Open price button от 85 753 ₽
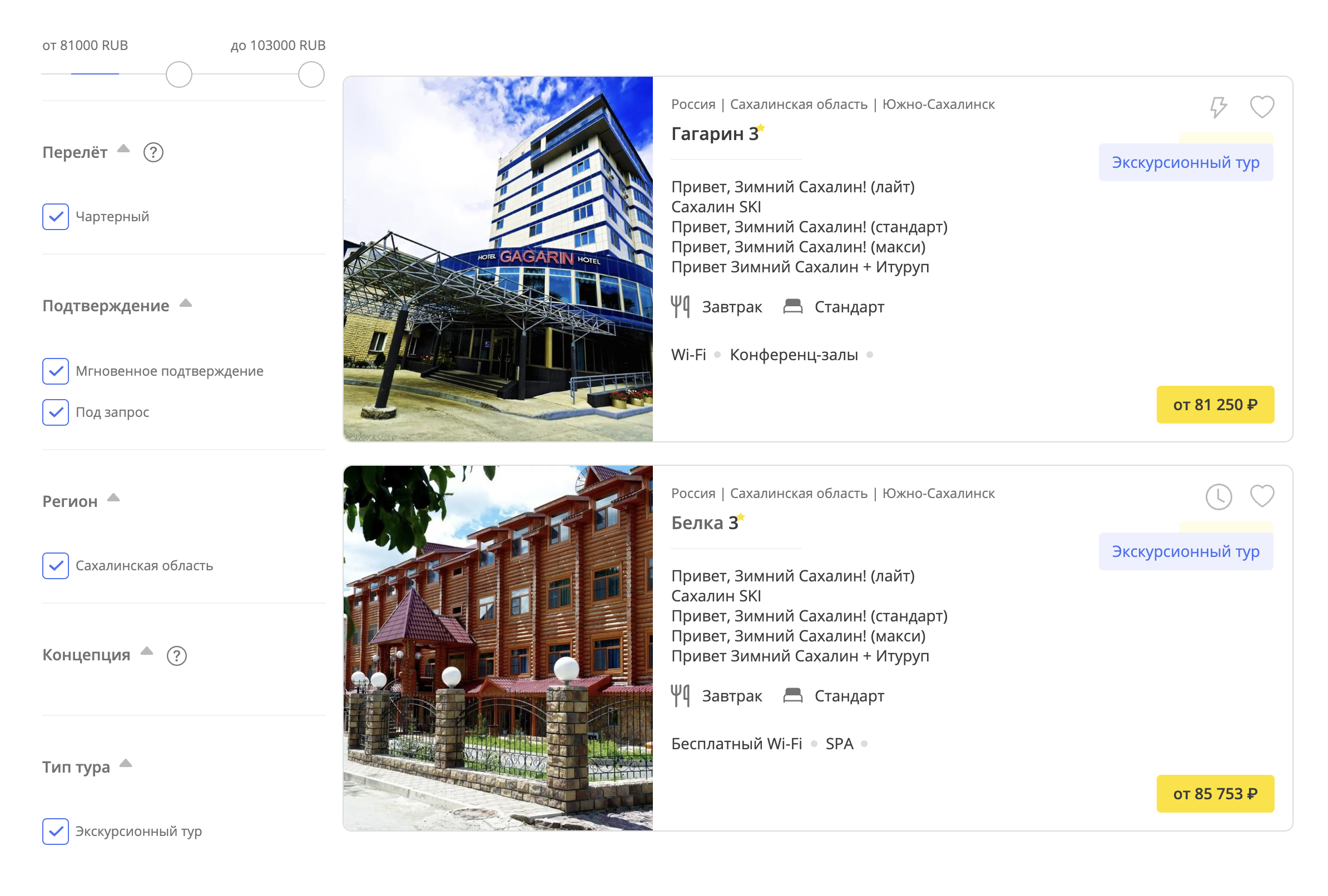 [x=1216, y=794]
